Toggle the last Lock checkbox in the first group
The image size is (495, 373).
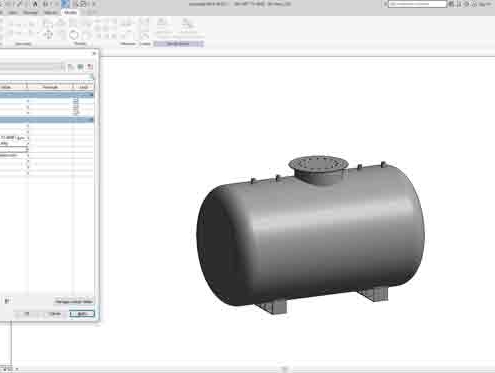(76, 113)
